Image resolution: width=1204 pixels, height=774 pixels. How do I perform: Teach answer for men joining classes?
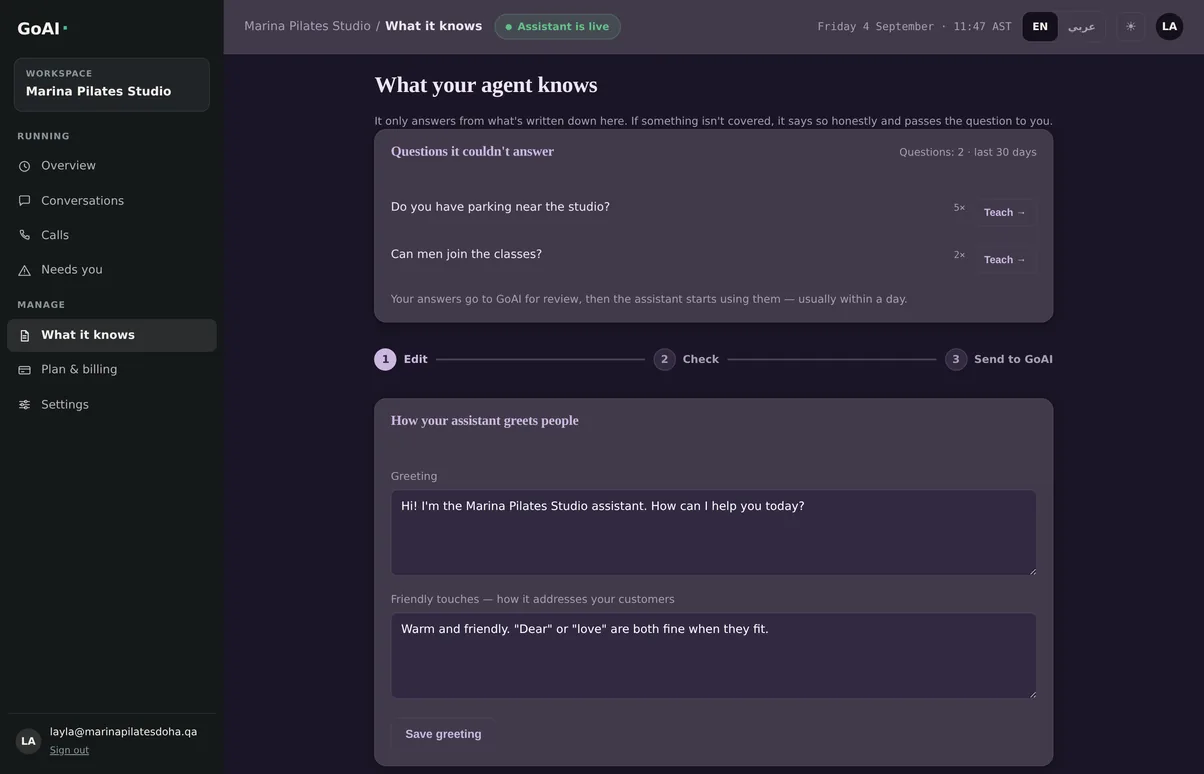point(1005,260)
